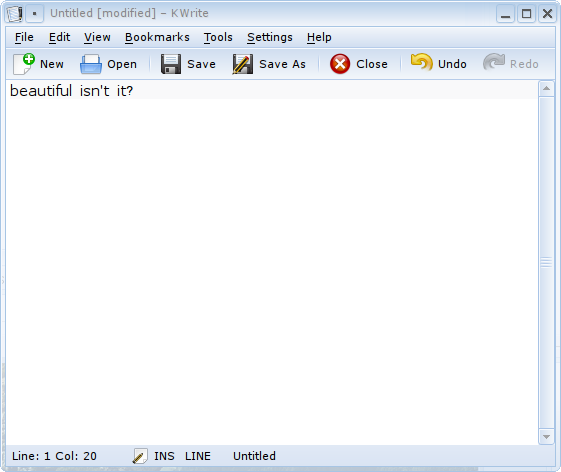Click in the empty editor area below text
Screen dimensions: 561x472
(x=272, y=272)
